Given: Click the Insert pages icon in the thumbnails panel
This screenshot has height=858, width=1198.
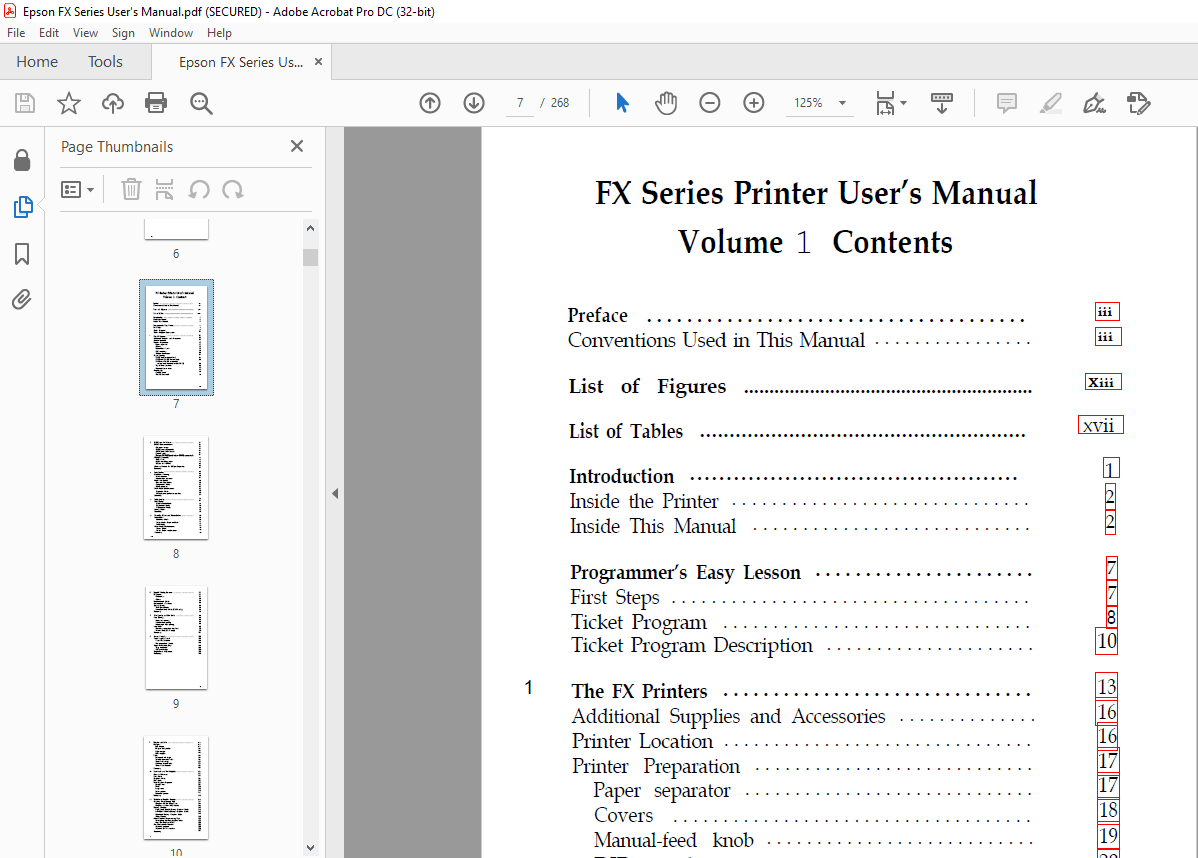Looking at the screenshot, I should pyautogui.click(x=164, y=189).
